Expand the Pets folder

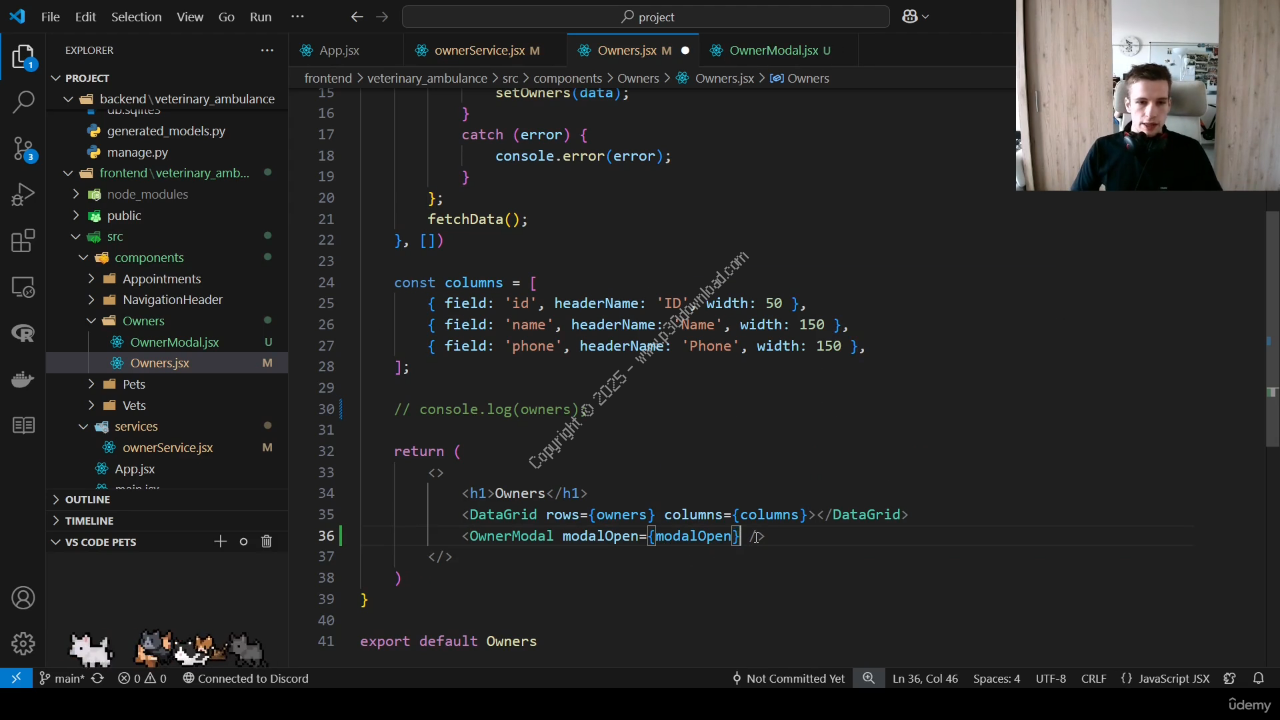tap(134, 384)
